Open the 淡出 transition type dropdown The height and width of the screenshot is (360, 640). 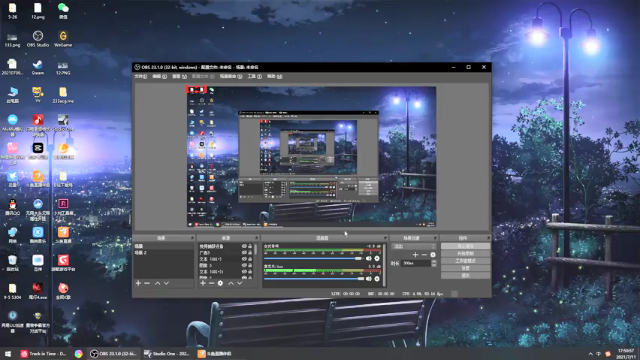pos(414,247)
